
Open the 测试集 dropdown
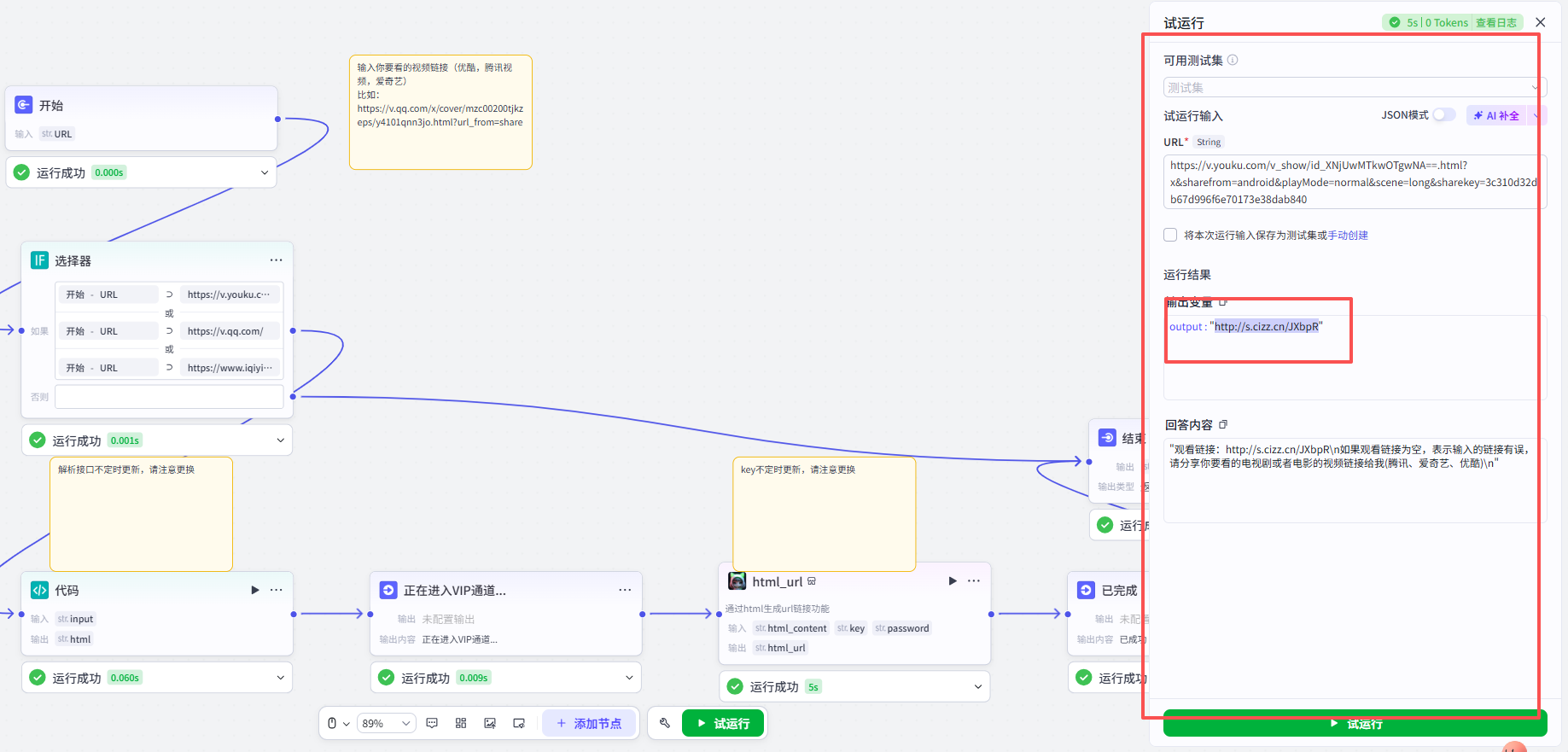point(1355,87)
